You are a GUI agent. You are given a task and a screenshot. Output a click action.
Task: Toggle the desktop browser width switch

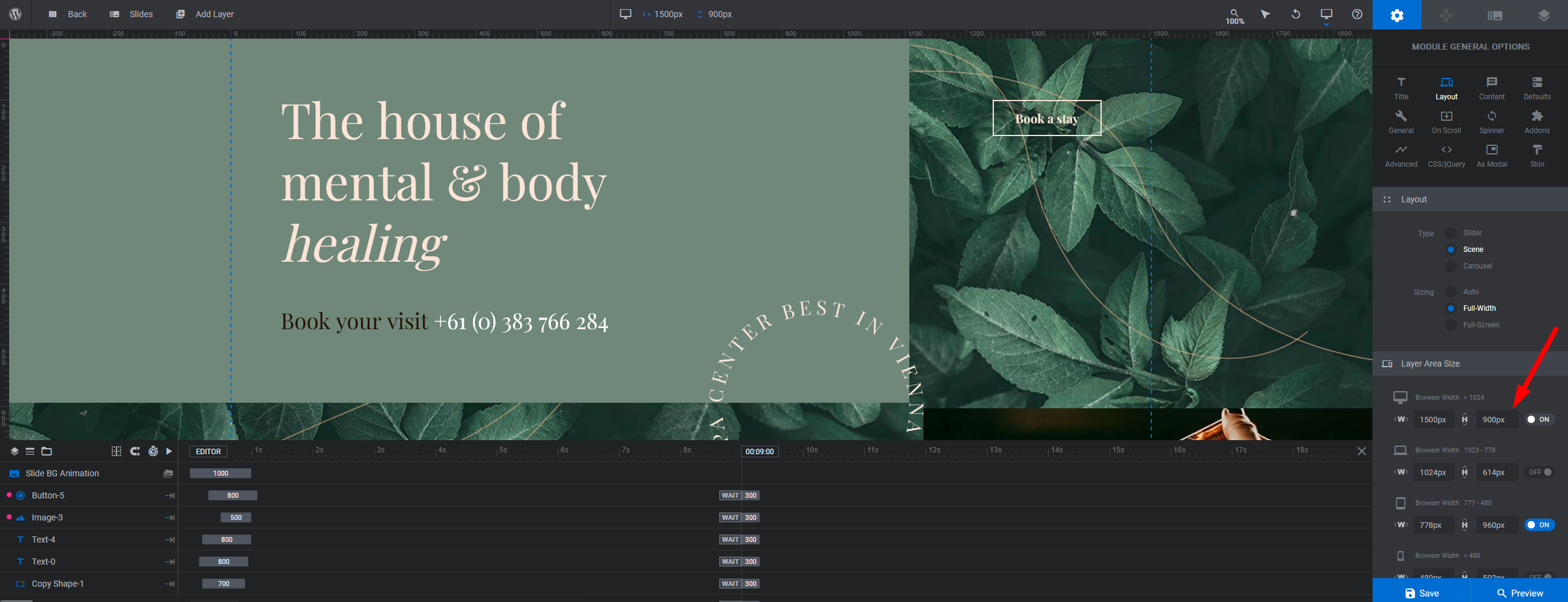1539,420
